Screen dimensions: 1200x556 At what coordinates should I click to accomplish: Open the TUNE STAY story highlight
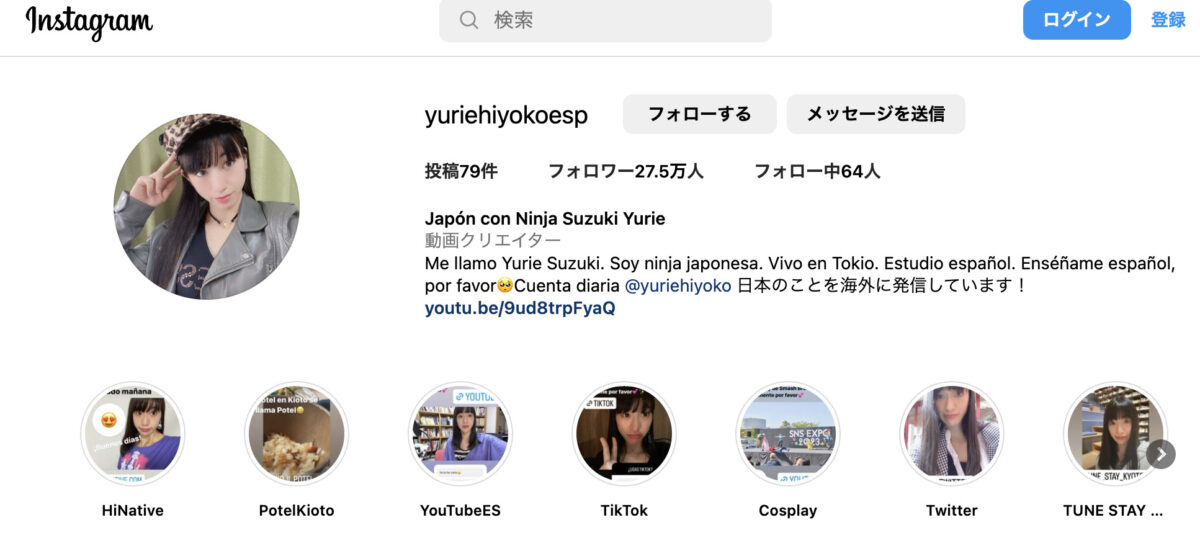pyautogui.click(x=1113, y=433)
